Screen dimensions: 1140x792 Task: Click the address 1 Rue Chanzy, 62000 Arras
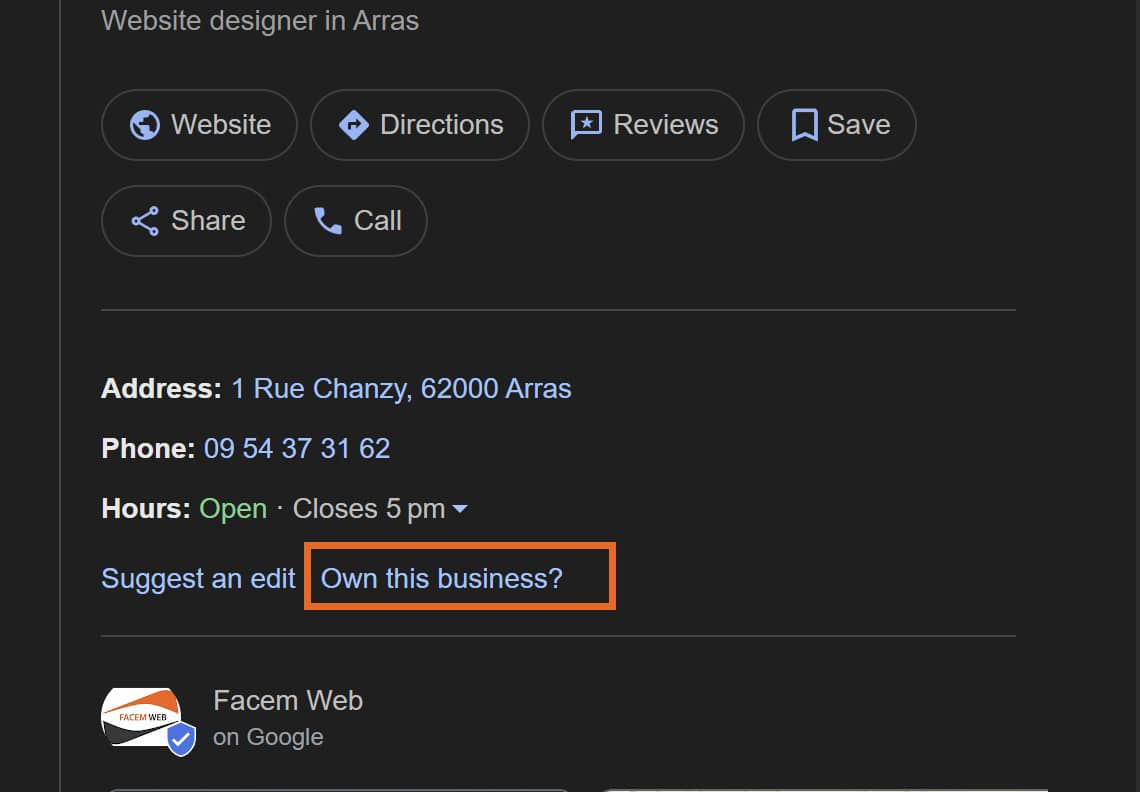[x=400, y=389]
